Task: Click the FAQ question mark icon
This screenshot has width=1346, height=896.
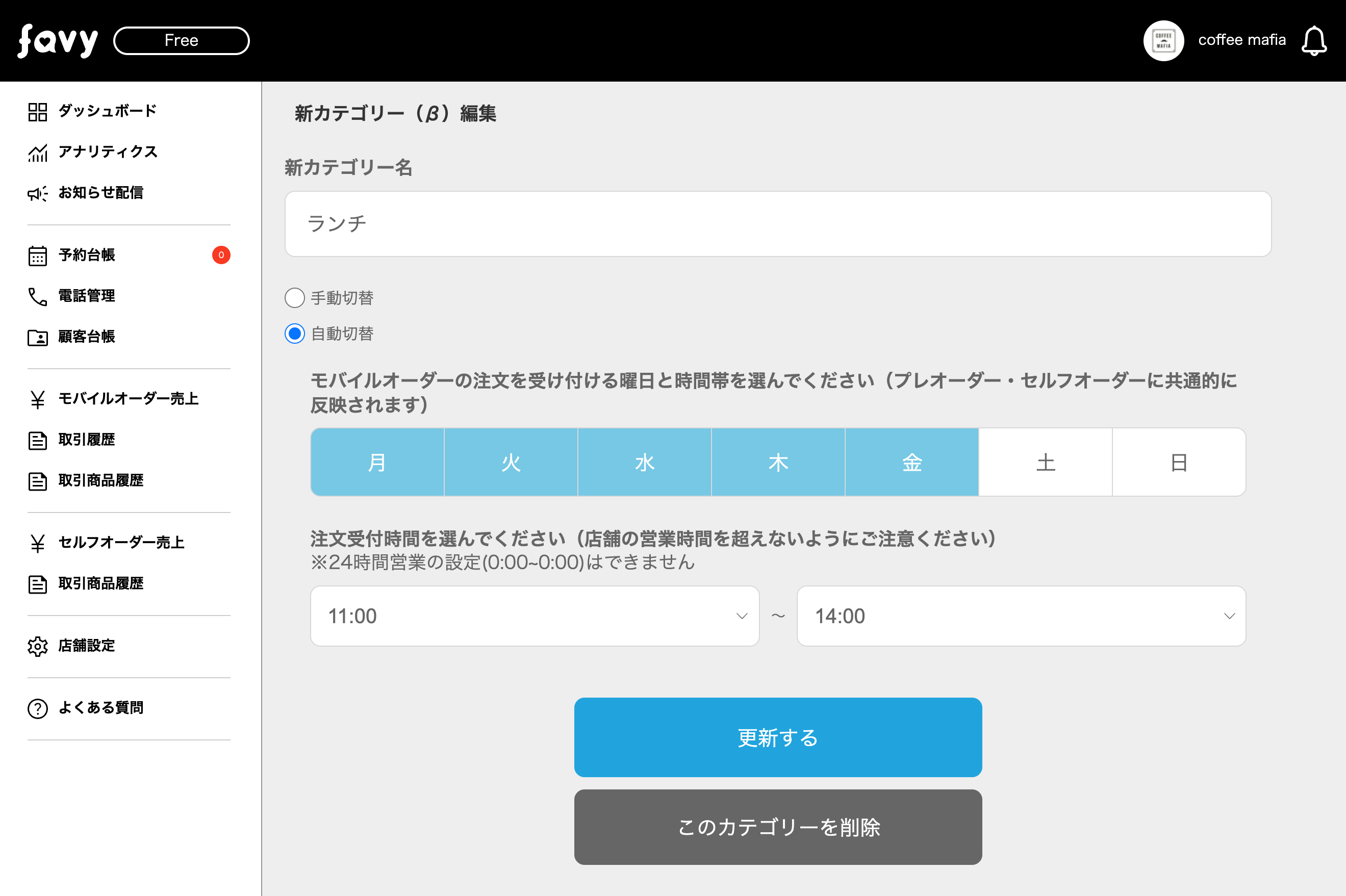Action: tap(38, 708)
